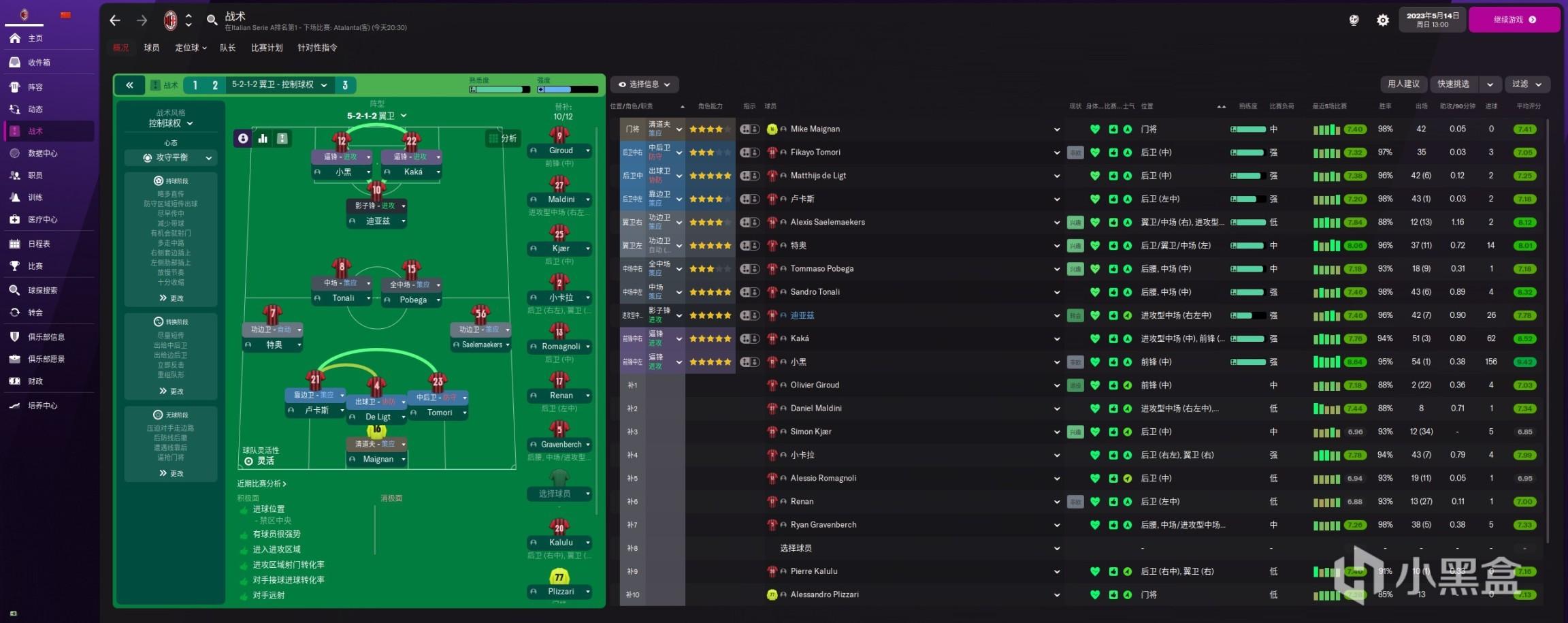Toggle instruction switch for Sandro Tonali
The width and height of the screenshot is (1568, 623).
(749, 292)
